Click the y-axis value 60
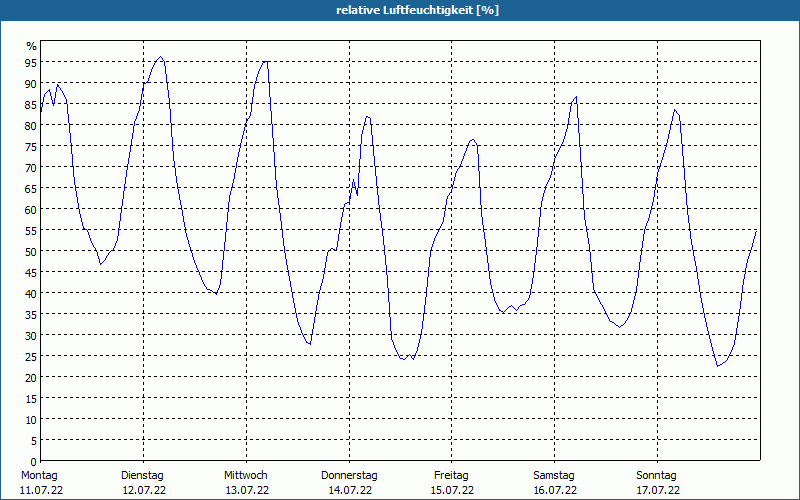Viewport: 800px width, 500px height. click(31, 210)
